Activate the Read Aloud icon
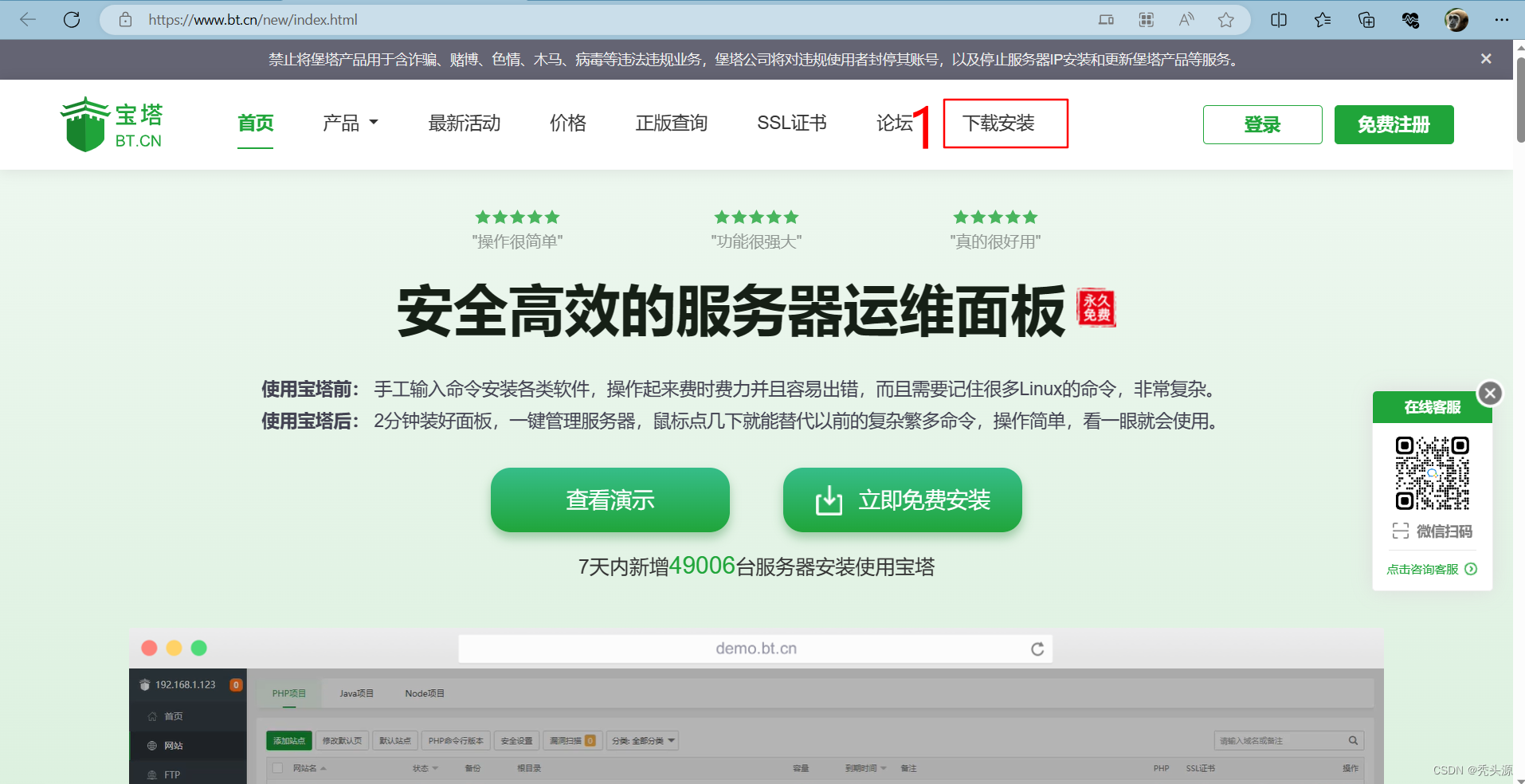Viewport: 1525px width, 784px height. pyautogui.click(x=1186, y=20)
